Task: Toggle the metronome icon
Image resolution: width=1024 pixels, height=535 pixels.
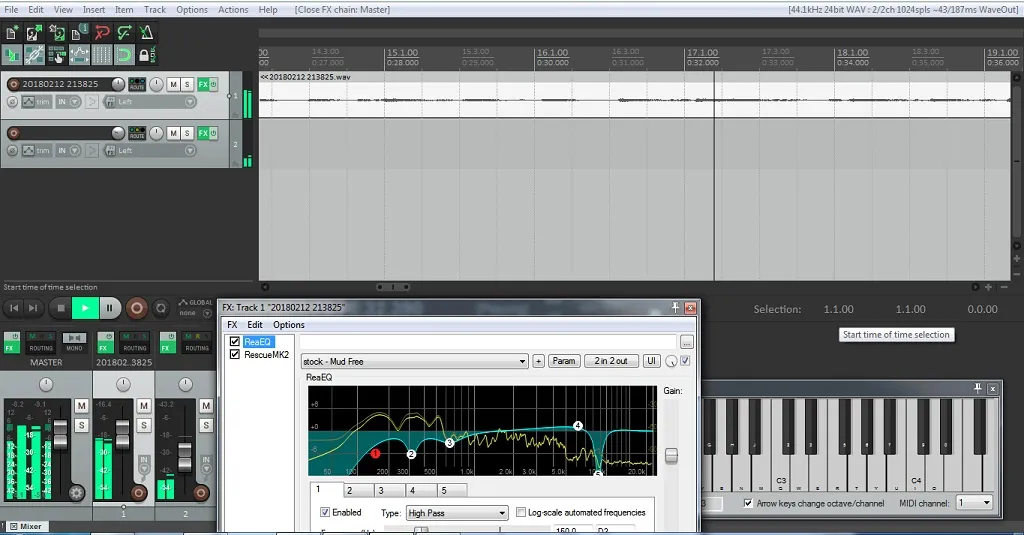Action: pyautogui.click(x=146, y=33)
